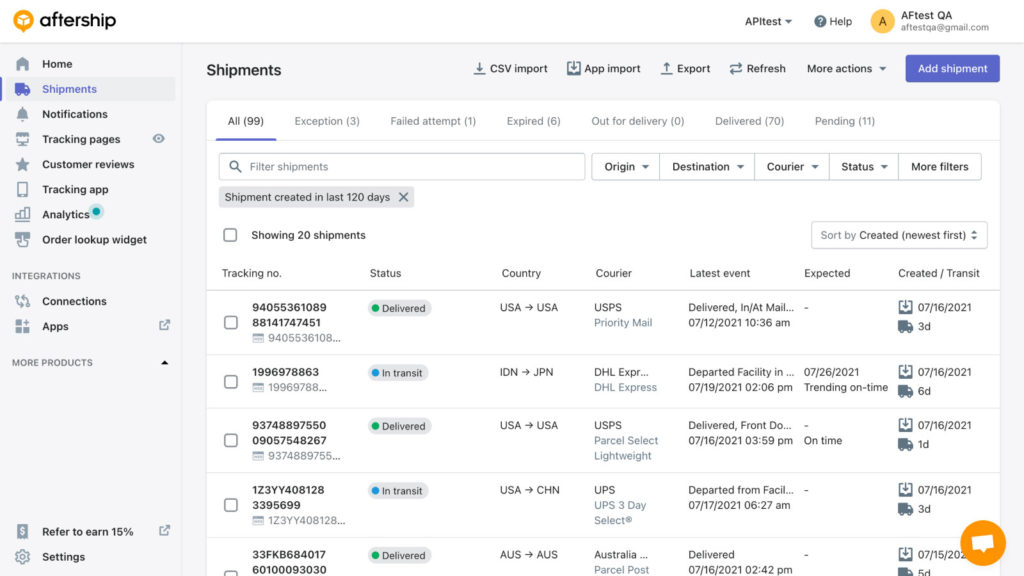
Task: Check the box for shipment 9374889755009057548267
Action: click(231, 440)
